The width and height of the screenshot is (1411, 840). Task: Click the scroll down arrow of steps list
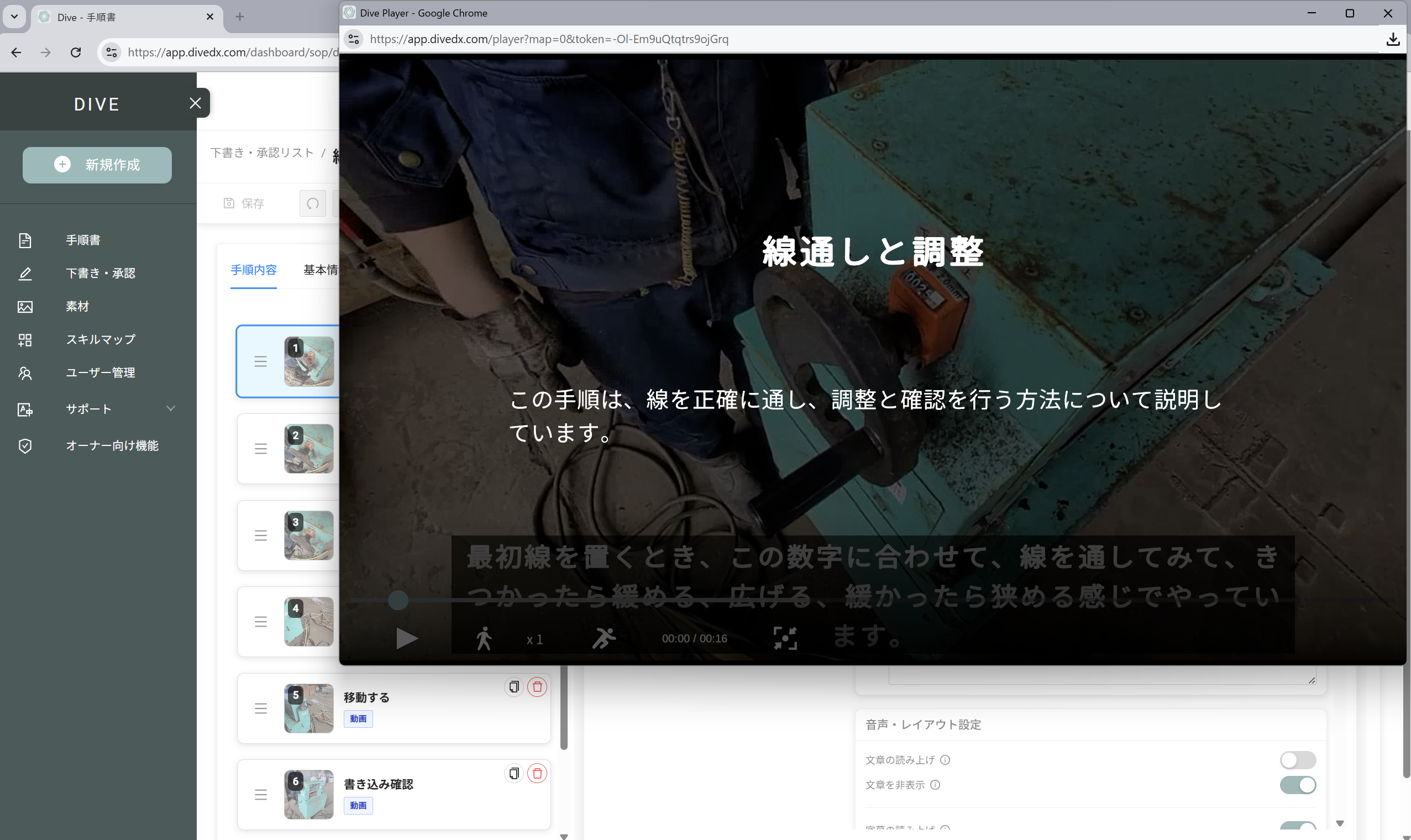[563, 836]
